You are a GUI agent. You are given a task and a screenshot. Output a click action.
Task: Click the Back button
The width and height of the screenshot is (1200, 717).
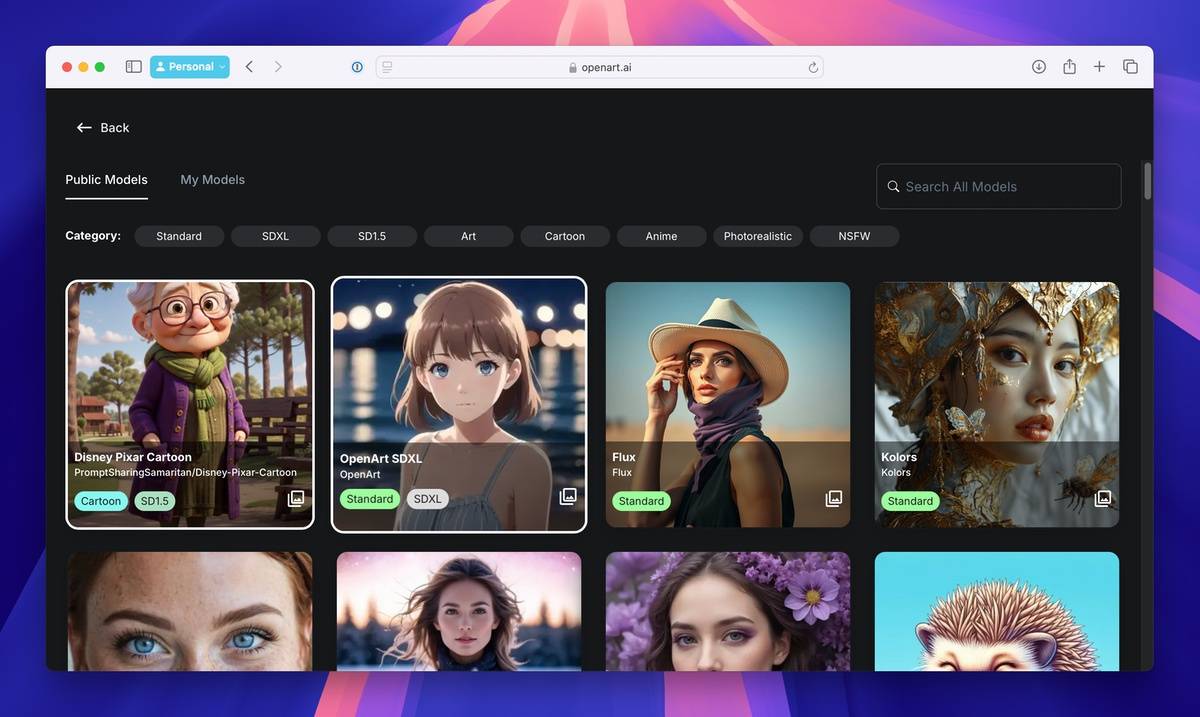tap(103, 127)
